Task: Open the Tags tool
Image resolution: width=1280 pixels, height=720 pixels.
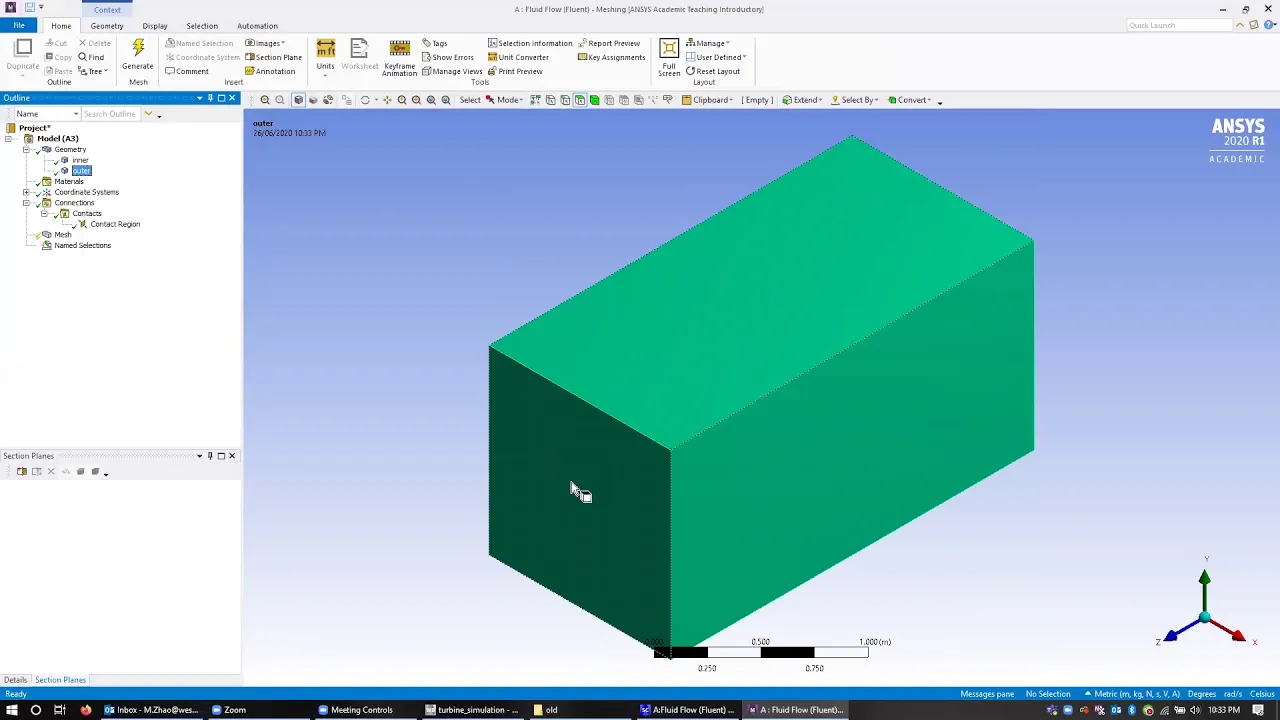Action: [x=435, y=43]
